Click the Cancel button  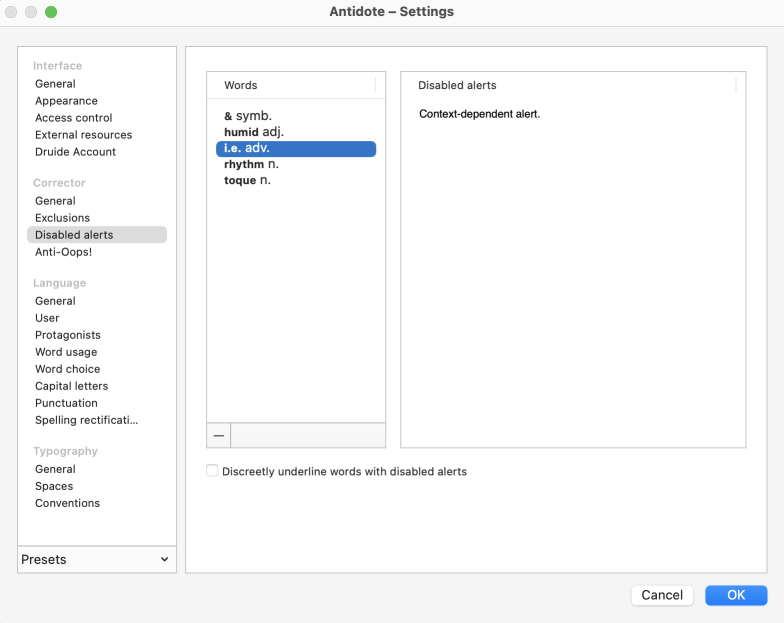(x=661, y=595)
